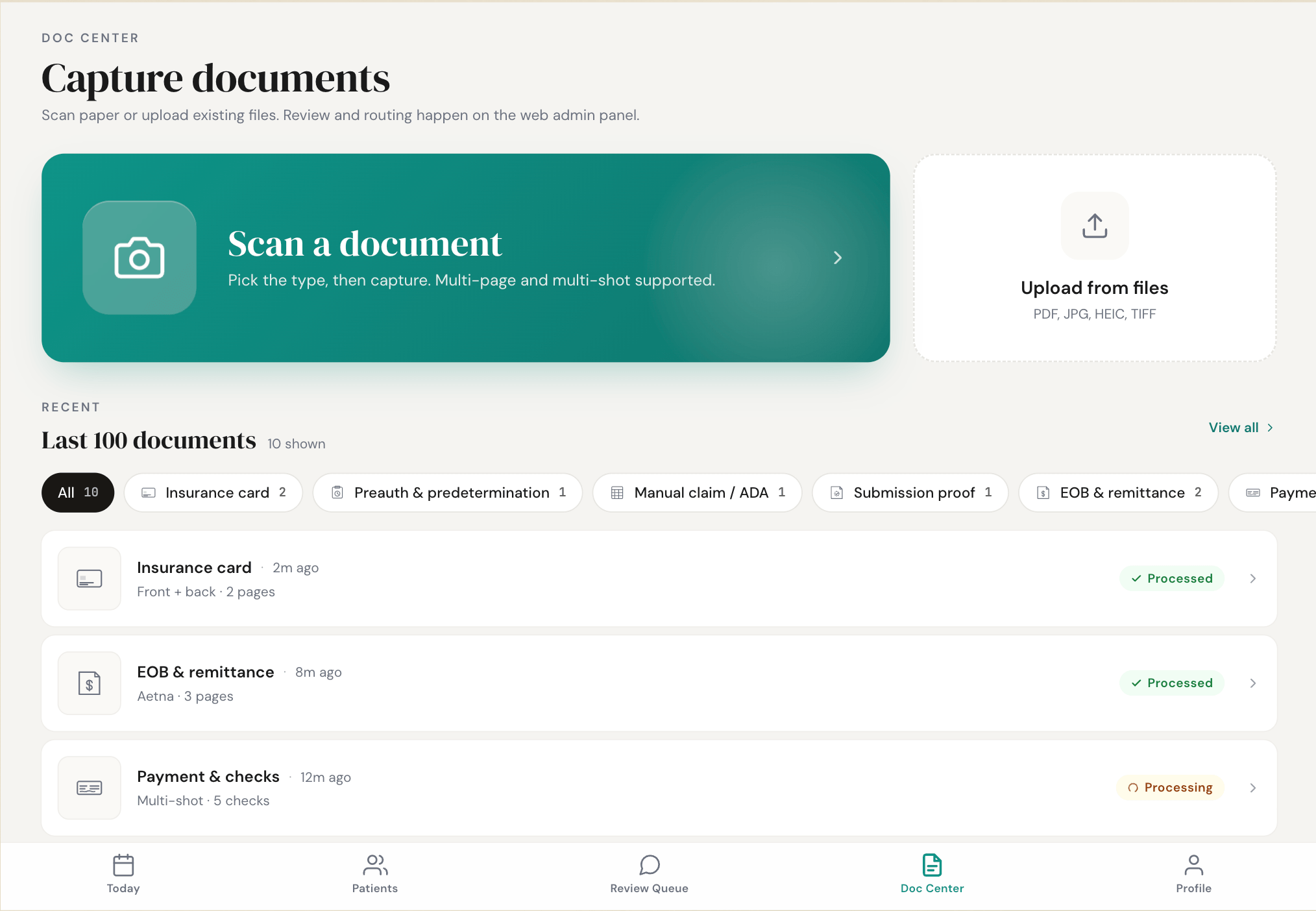Open the Patients tab label
This screenshot has width=1316, height=911.
point(375,888)
